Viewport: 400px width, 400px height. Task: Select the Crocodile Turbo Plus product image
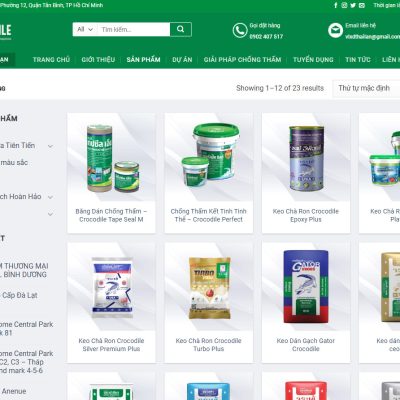tap(209, 287)
